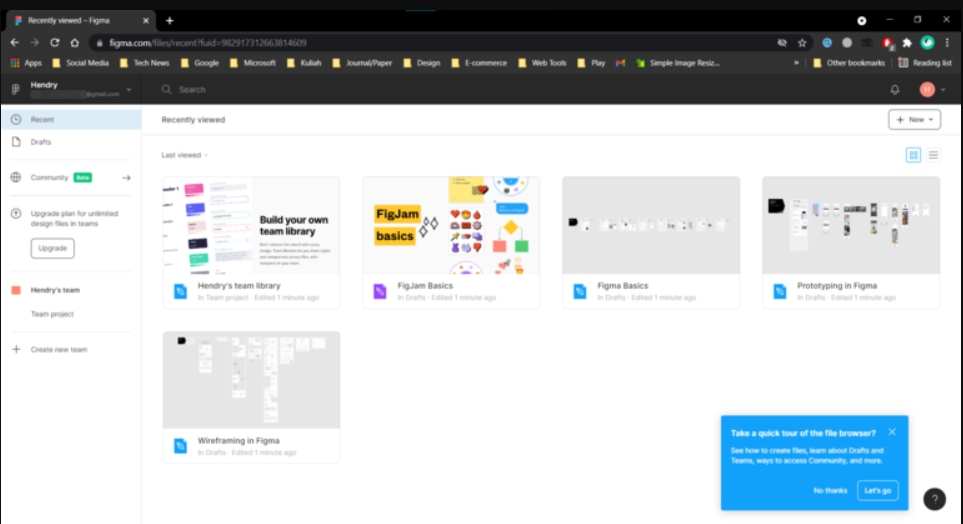Click the 'Prototyping in Figma' file title
Image resolution: width=963 pixels, height=524 pixels.
pos(837,286)
